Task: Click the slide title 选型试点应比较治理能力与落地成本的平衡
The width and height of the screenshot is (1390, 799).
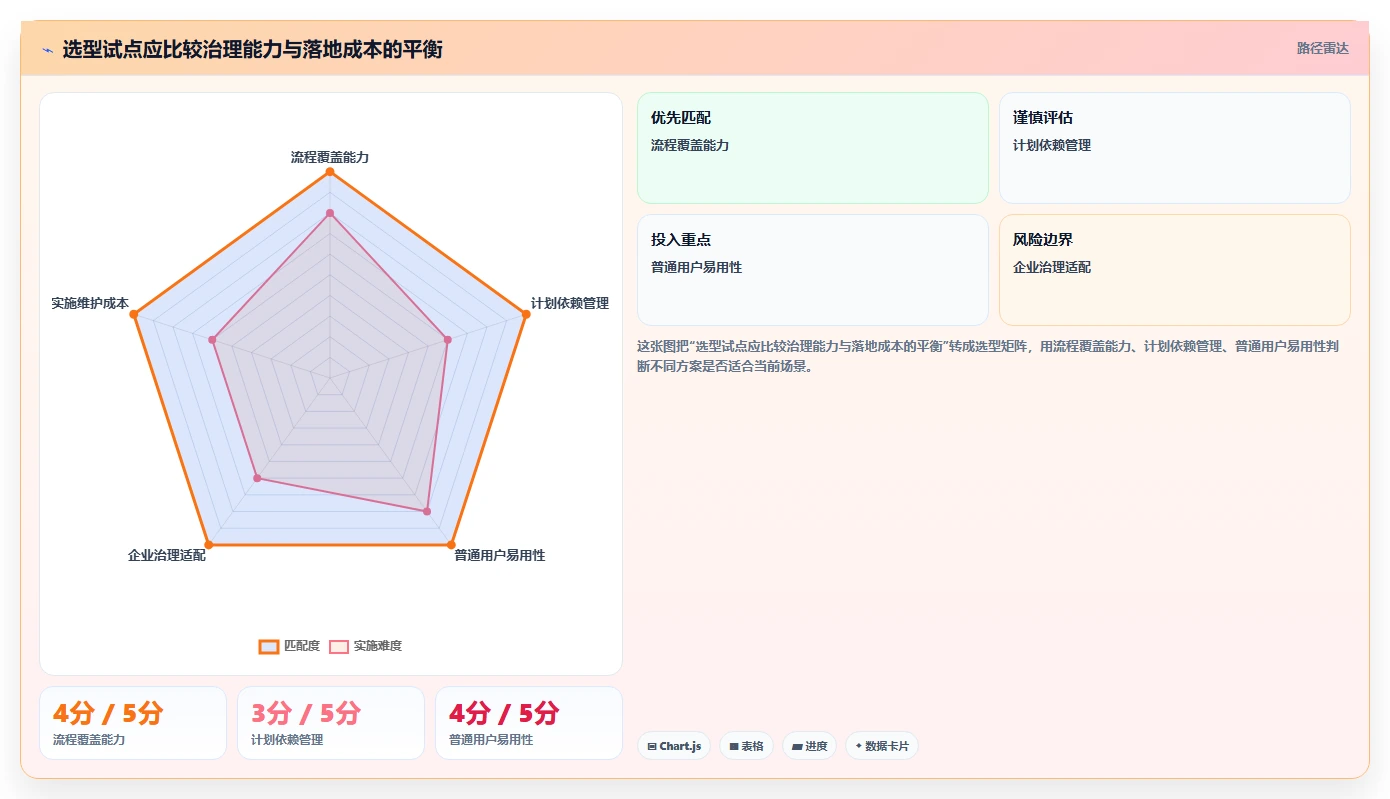Action: pos(252,49)
